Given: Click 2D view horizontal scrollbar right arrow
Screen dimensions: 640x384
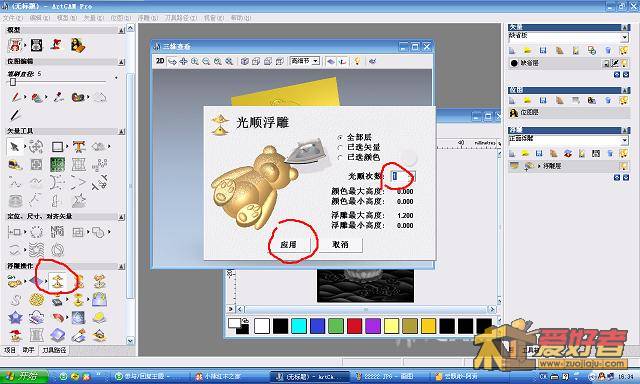Looking at the screenshot, I should [492, 309].
